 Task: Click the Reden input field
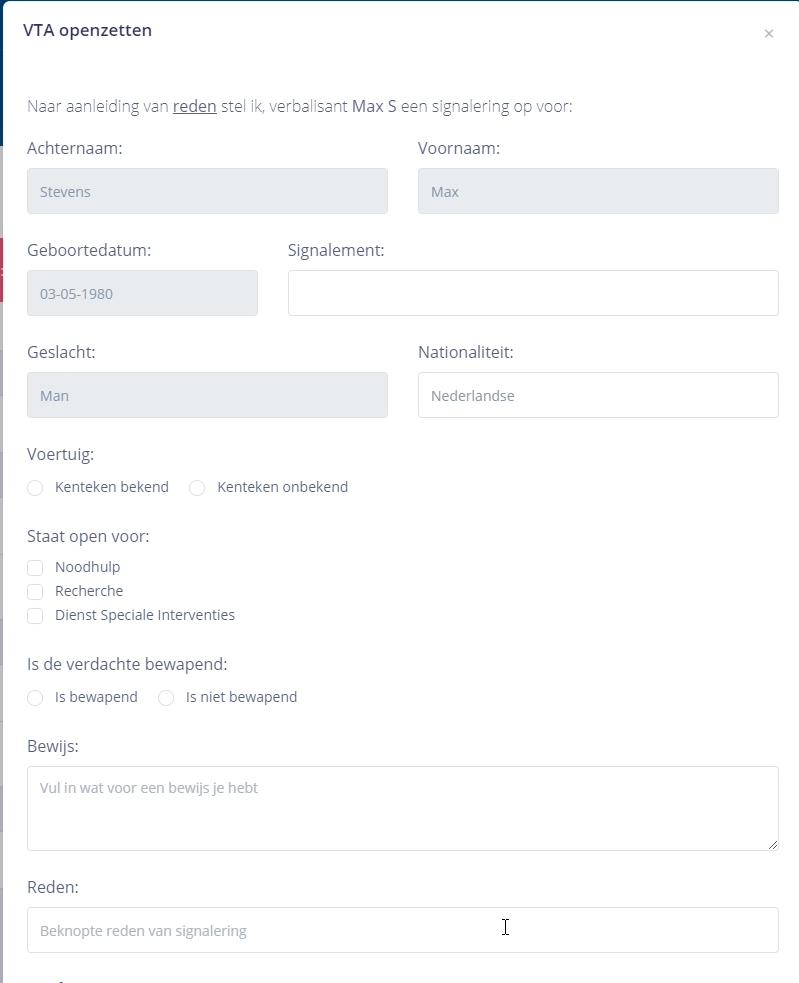tap(402, 930)
